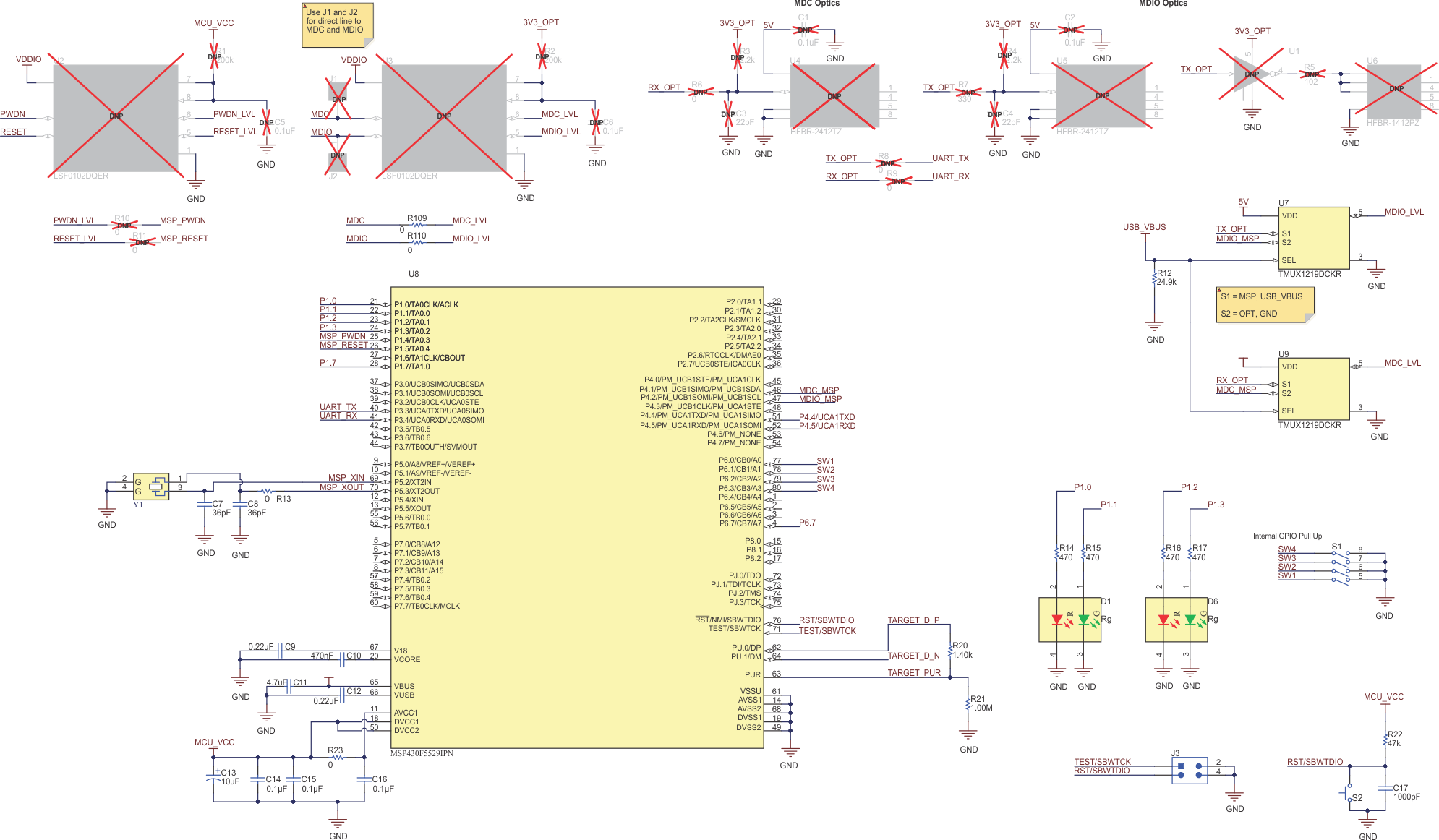1439x840 pixels.
Task: Click the D1 dual LED symbol
Action: 1069,620
